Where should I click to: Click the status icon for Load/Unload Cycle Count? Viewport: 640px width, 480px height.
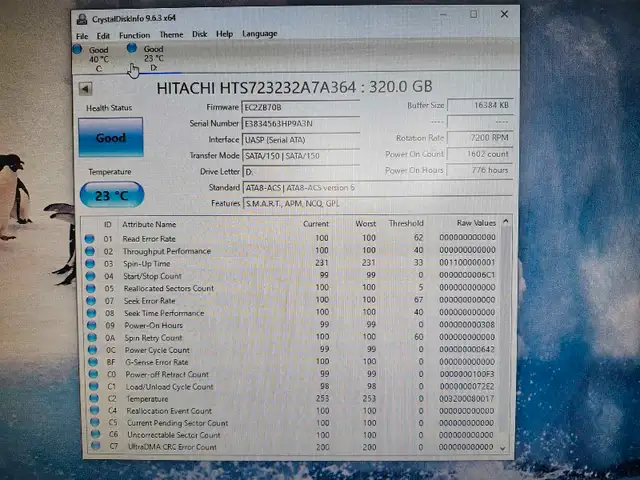94,386
